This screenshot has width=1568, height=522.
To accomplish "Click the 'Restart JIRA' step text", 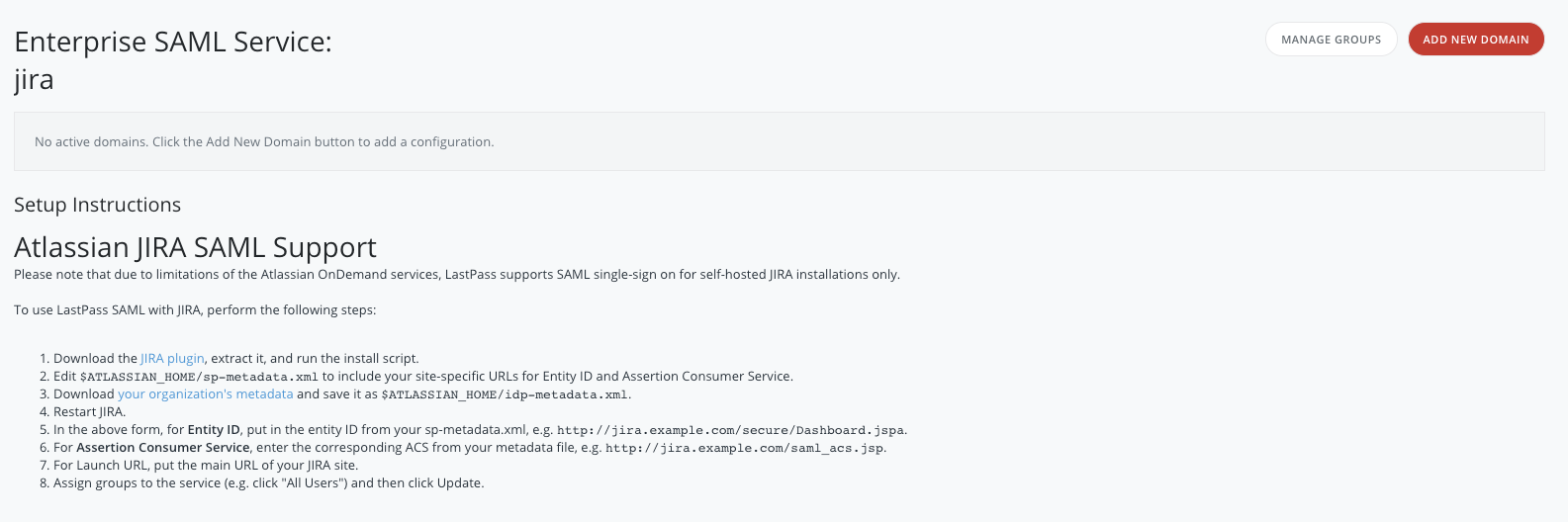I will (x=89, y=411).
